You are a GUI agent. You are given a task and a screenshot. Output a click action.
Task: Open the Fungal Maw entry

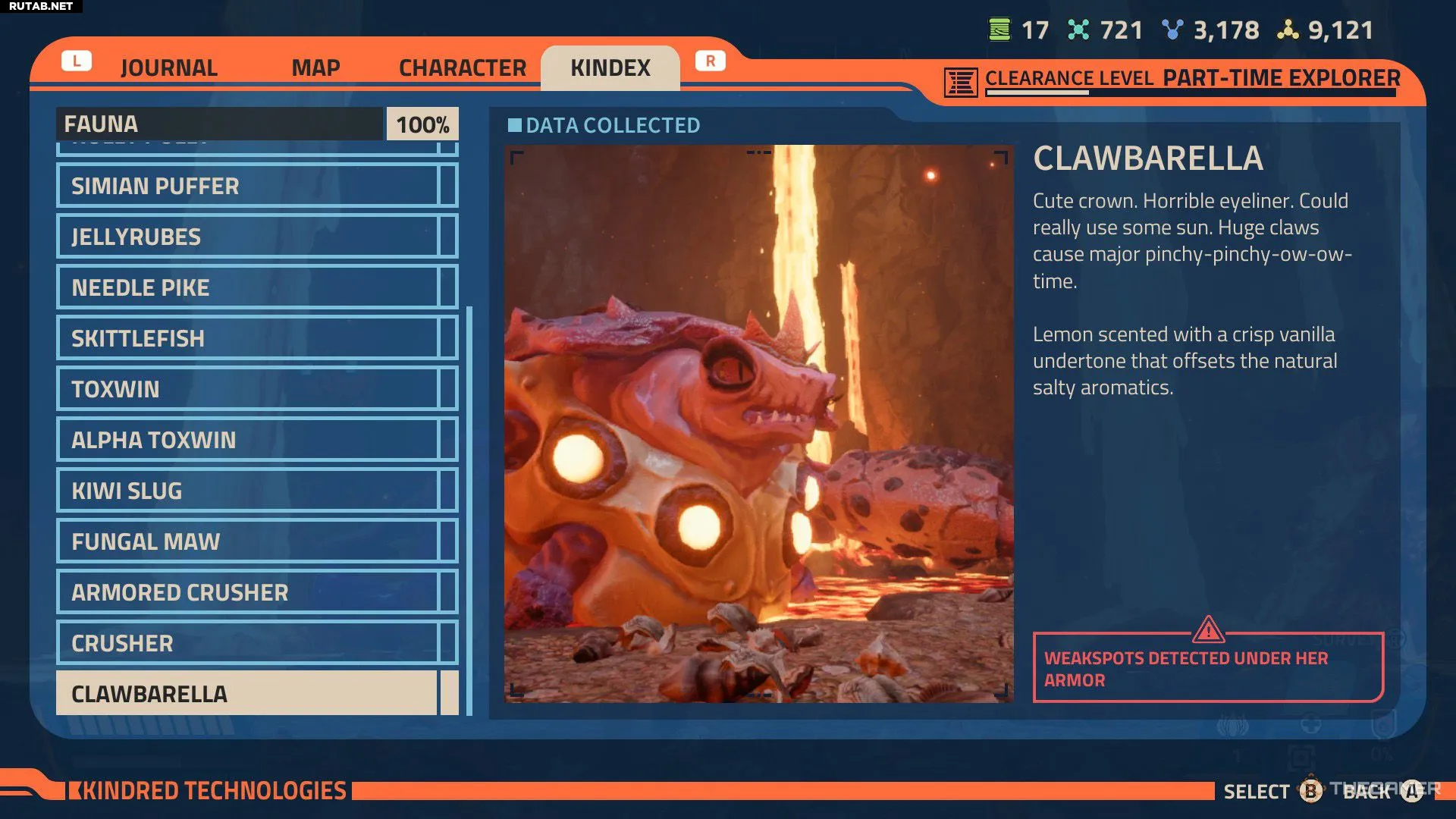[257, 541]
